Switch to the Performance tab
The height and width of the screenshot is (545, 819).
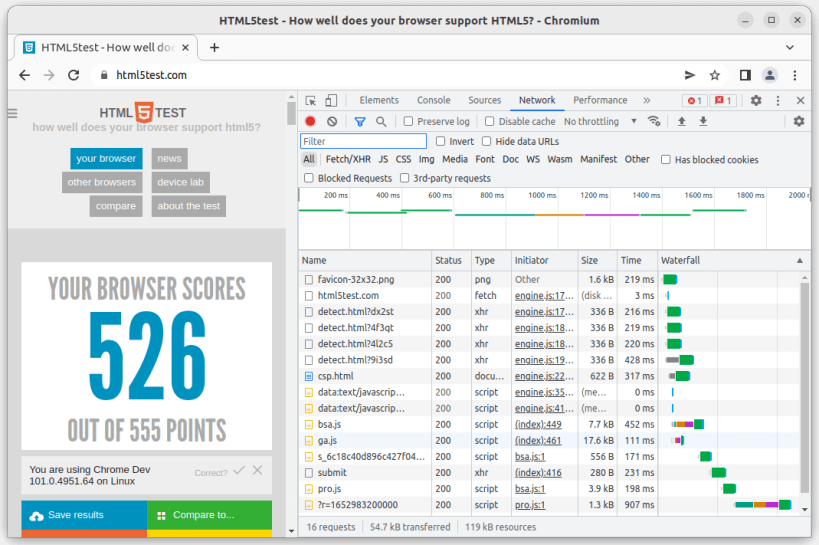(600, 100)
